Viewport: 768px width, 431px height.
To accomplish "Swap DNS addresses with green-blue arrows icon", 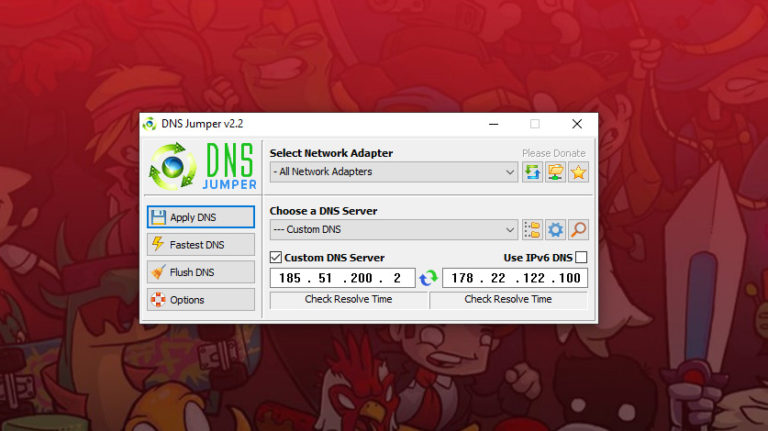I will (428, 278).
